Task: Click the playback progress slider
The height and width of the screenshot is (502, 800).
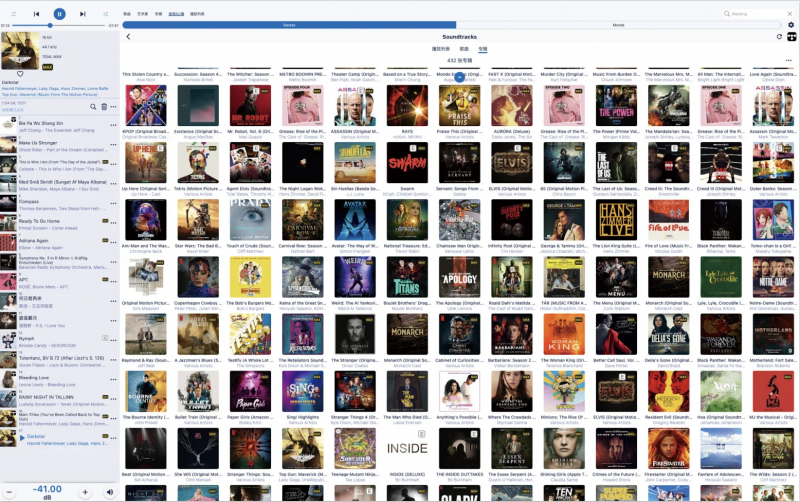Action: click(59, 25)
